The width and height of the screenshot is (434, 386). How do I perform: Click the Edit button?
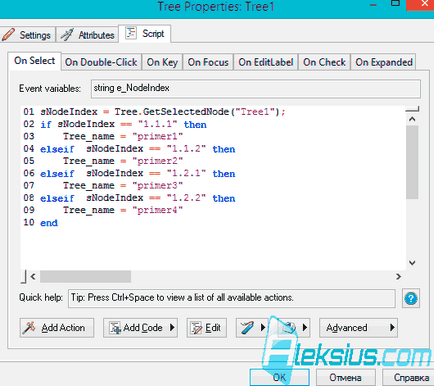[x=207, y=328]
